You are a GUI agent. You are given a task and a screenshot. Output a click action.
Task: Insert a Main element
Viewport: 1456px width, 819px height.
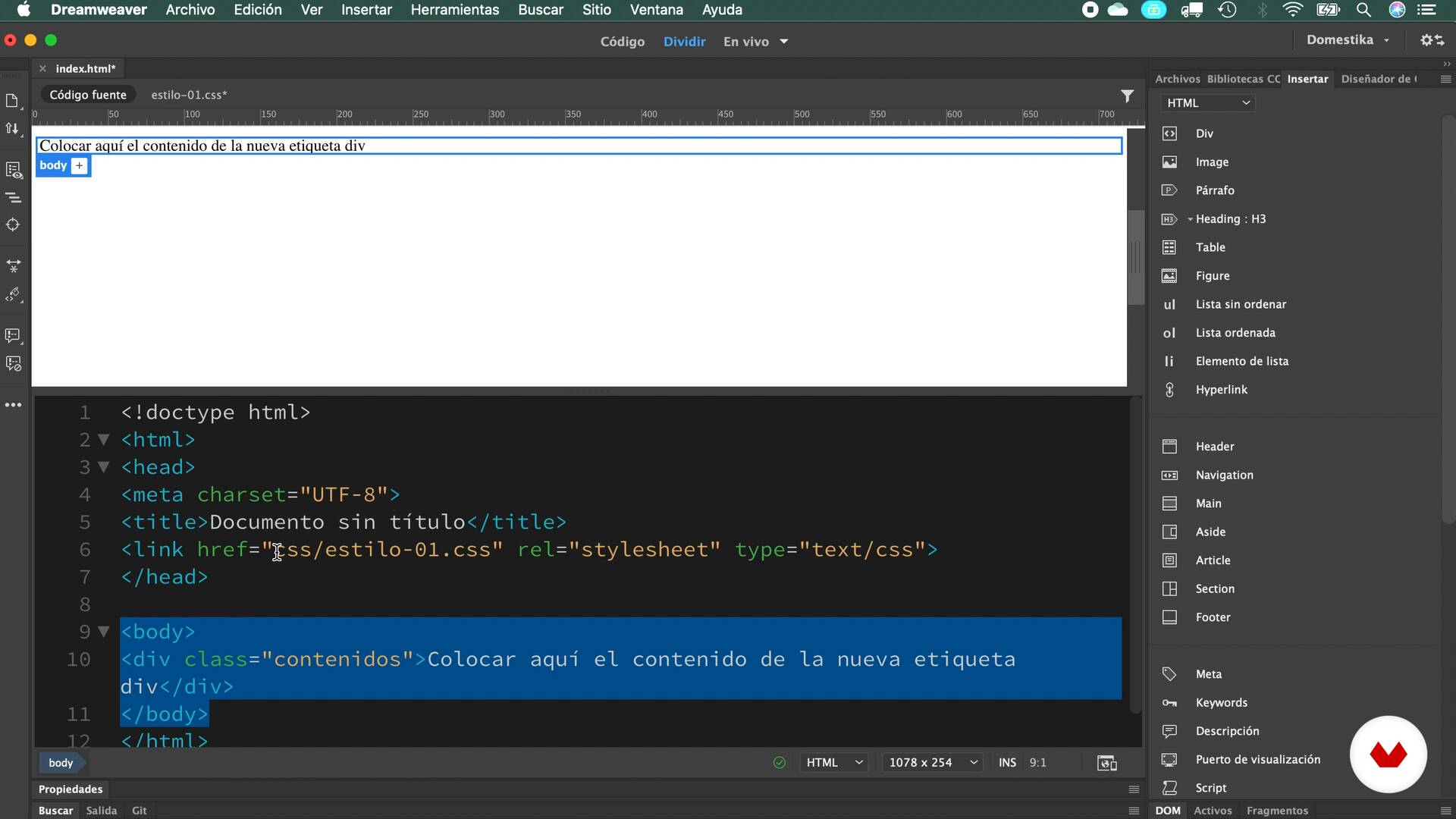coord(1208,504)
